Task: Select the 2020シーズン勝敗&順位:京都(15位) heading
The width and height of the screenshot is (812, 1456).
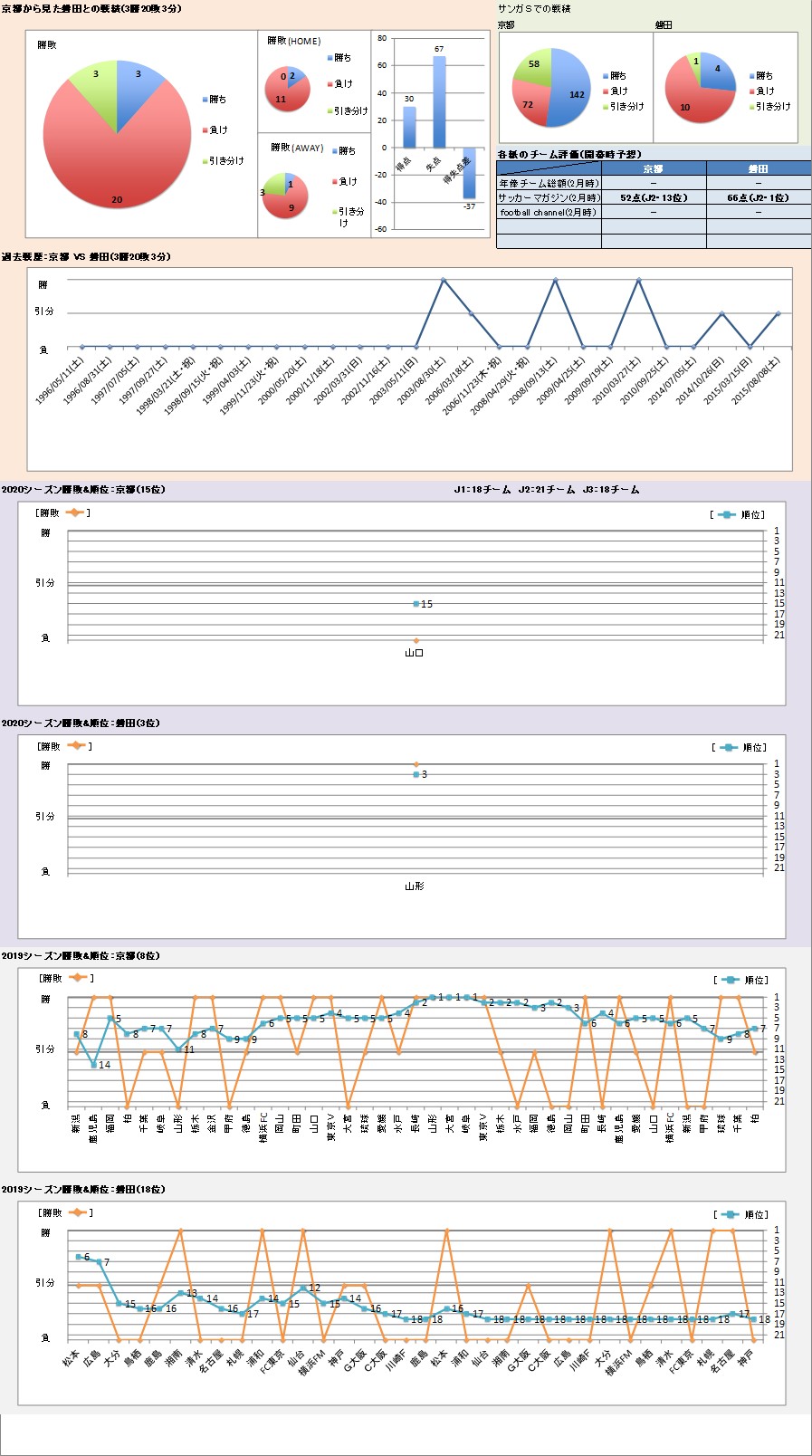Action: tap(83, 490)
